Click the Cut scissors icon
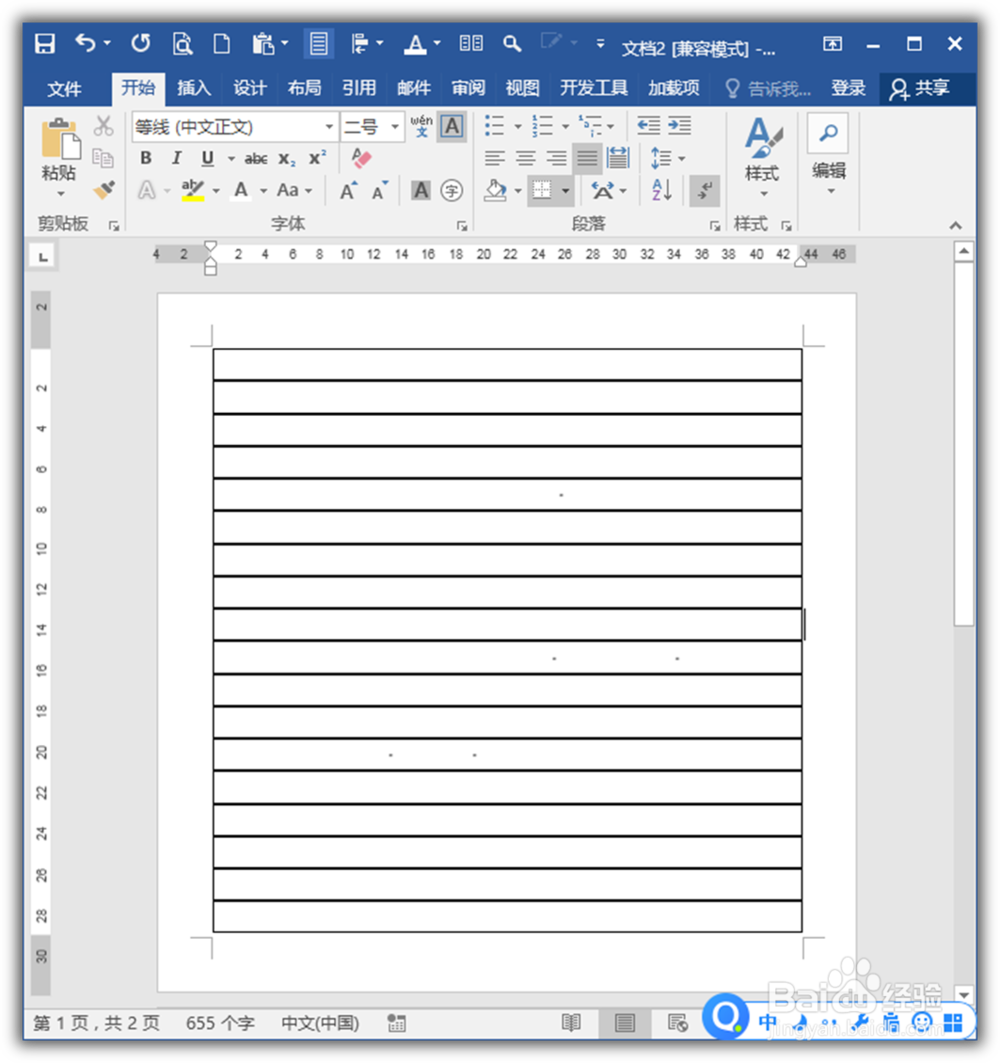This screenshot has width=1000, height=1063. click(104, 126)
